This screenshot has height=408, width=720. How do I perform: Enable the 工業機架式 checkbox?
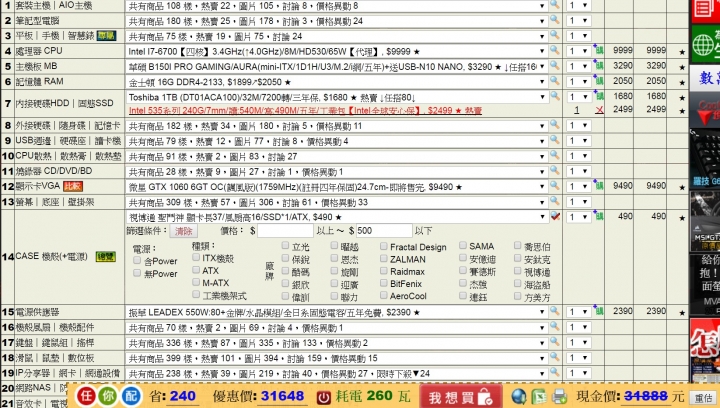pos(196,294)
